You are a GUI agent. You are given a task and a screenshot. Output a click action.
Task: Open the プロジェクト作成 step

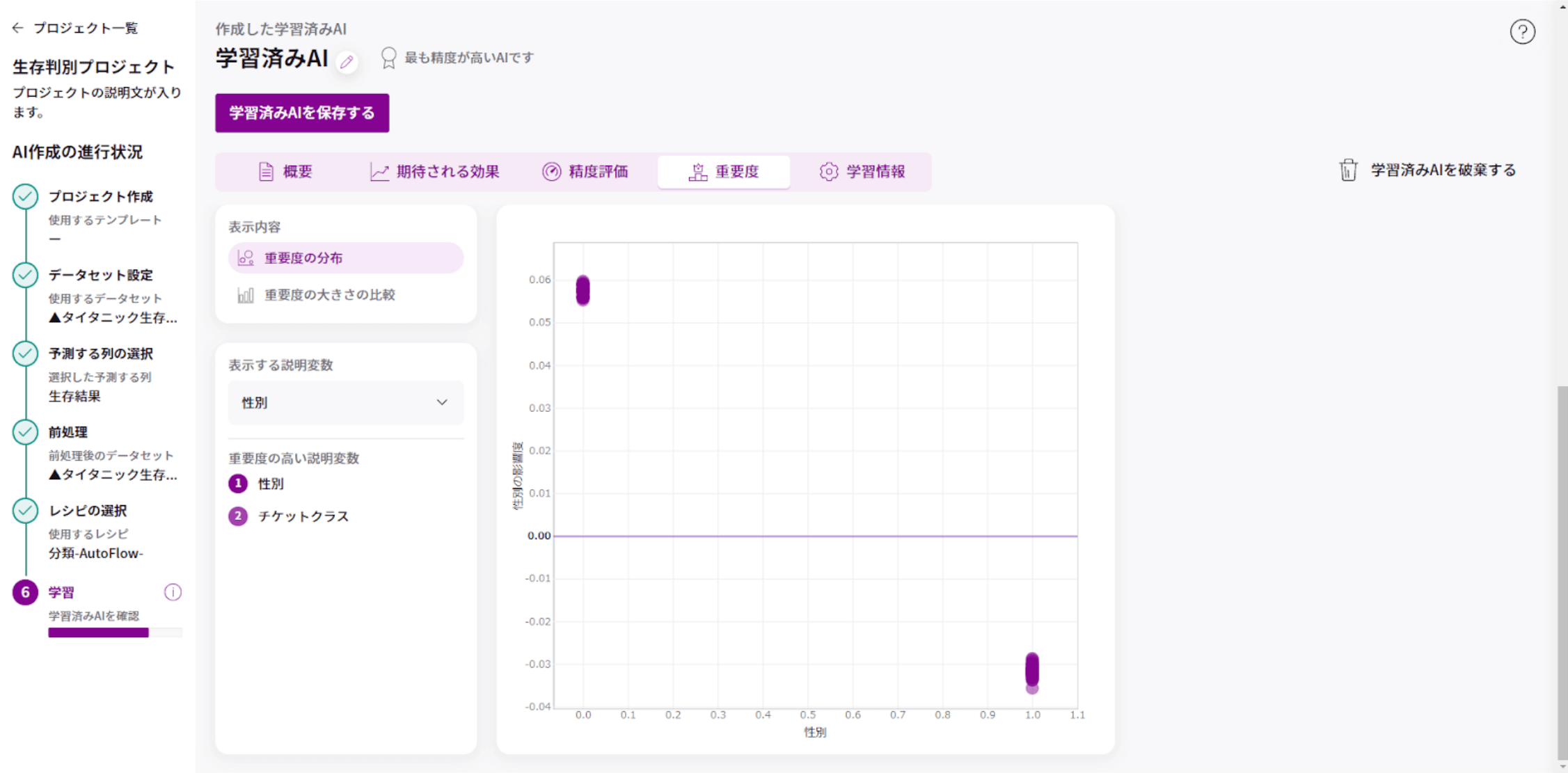click(x=100, y=197)
